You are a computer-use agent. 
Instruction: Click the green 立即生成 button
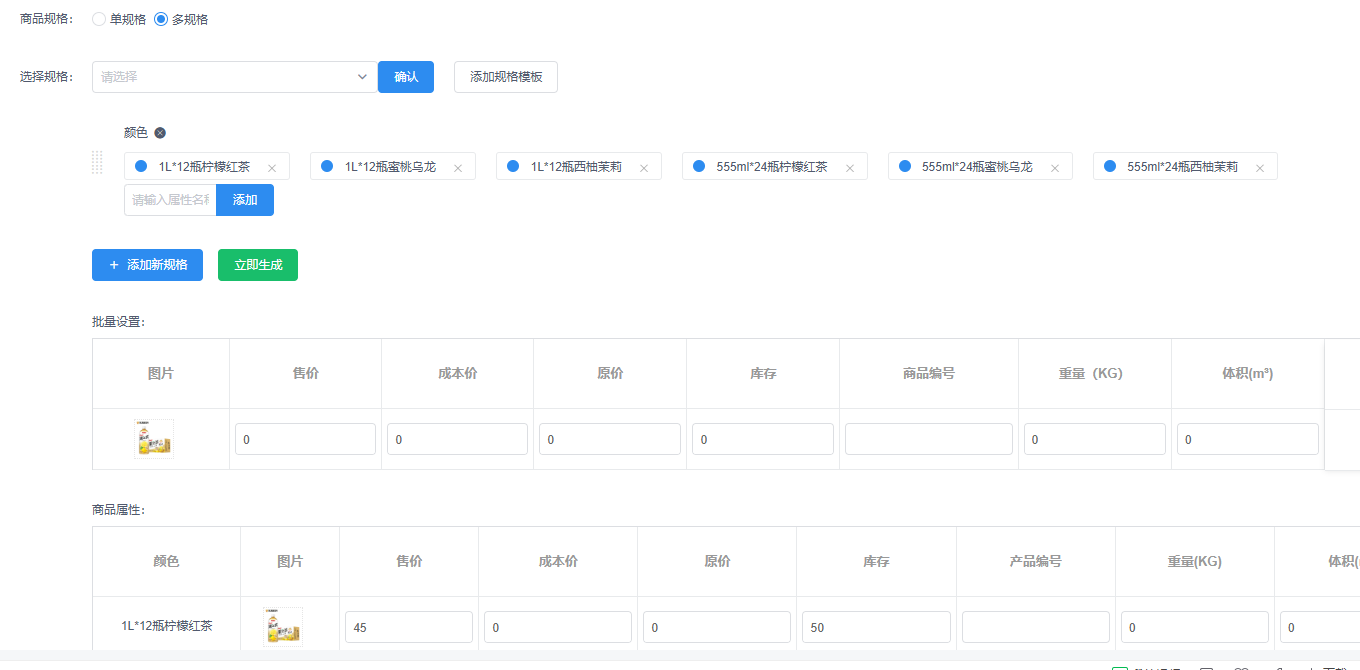click(258, 265)
